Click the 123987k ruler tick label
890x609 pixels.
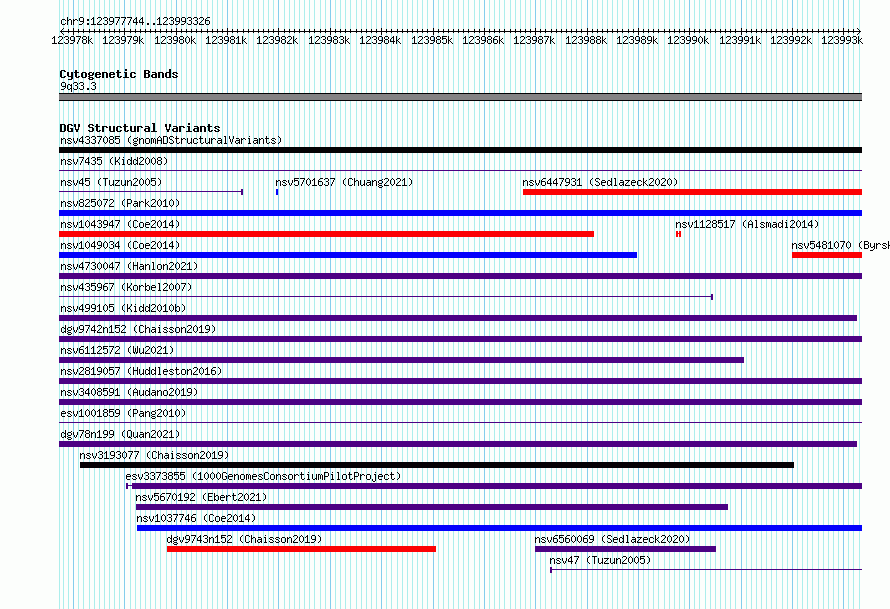(x=534, y=40)
